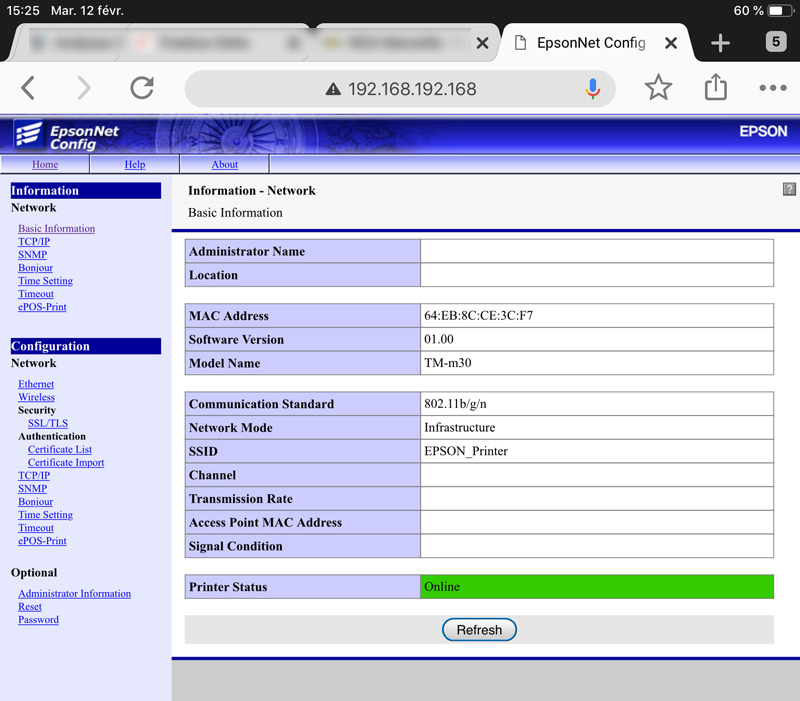Open TCP/IP under Configuration

tap(34, 475)
